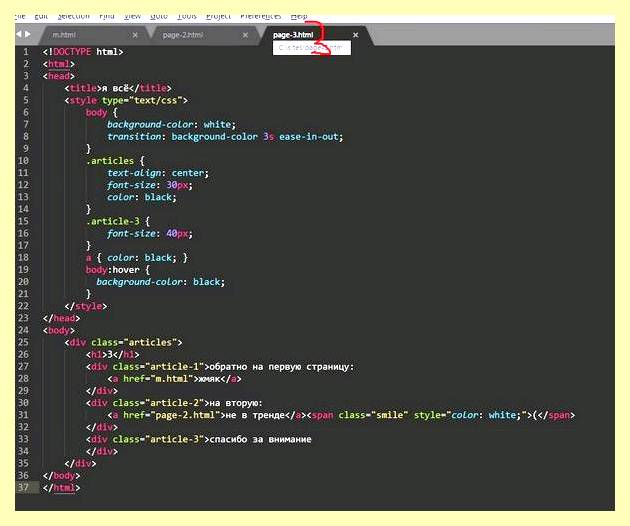Image resolution: width=630 pixels, height=526 pixels.
Task: Click line number 10 in gutter
Action: tap(23, 161)
